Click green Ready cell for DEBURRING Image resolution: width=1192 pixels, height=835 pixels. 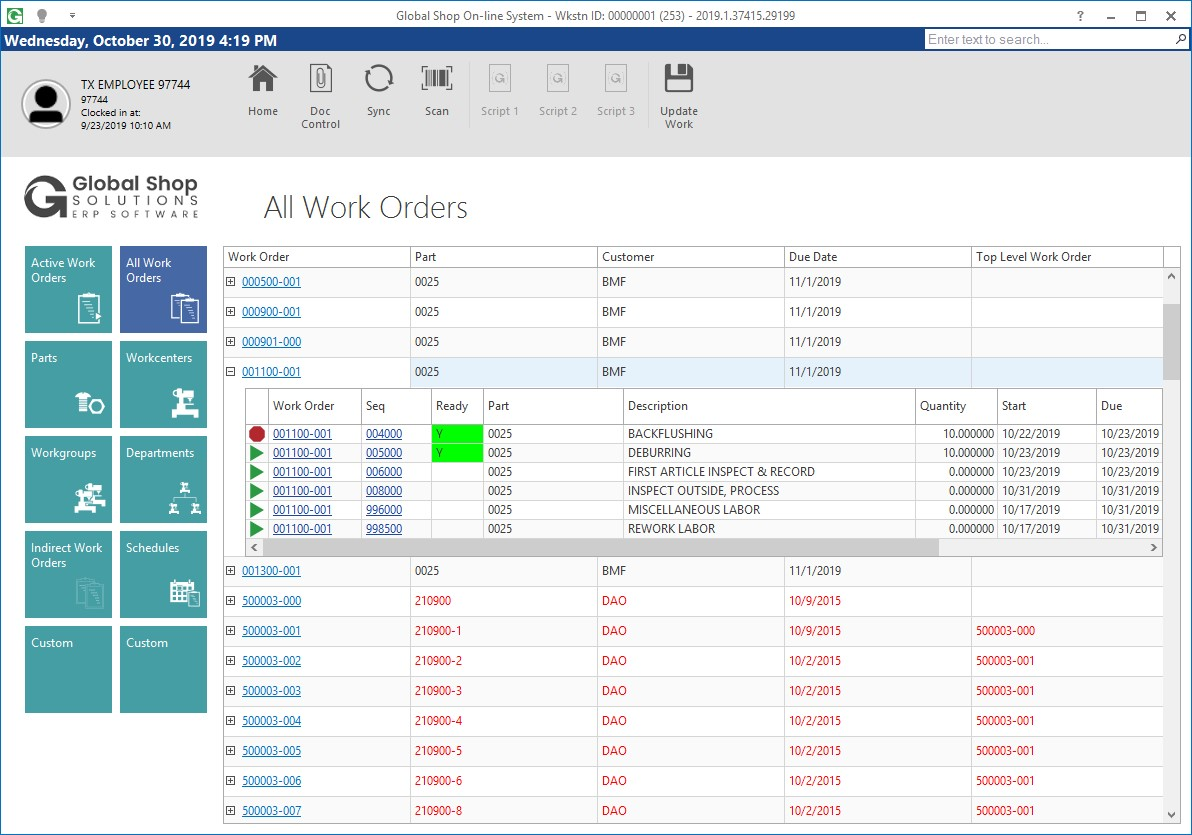(457, 453)
